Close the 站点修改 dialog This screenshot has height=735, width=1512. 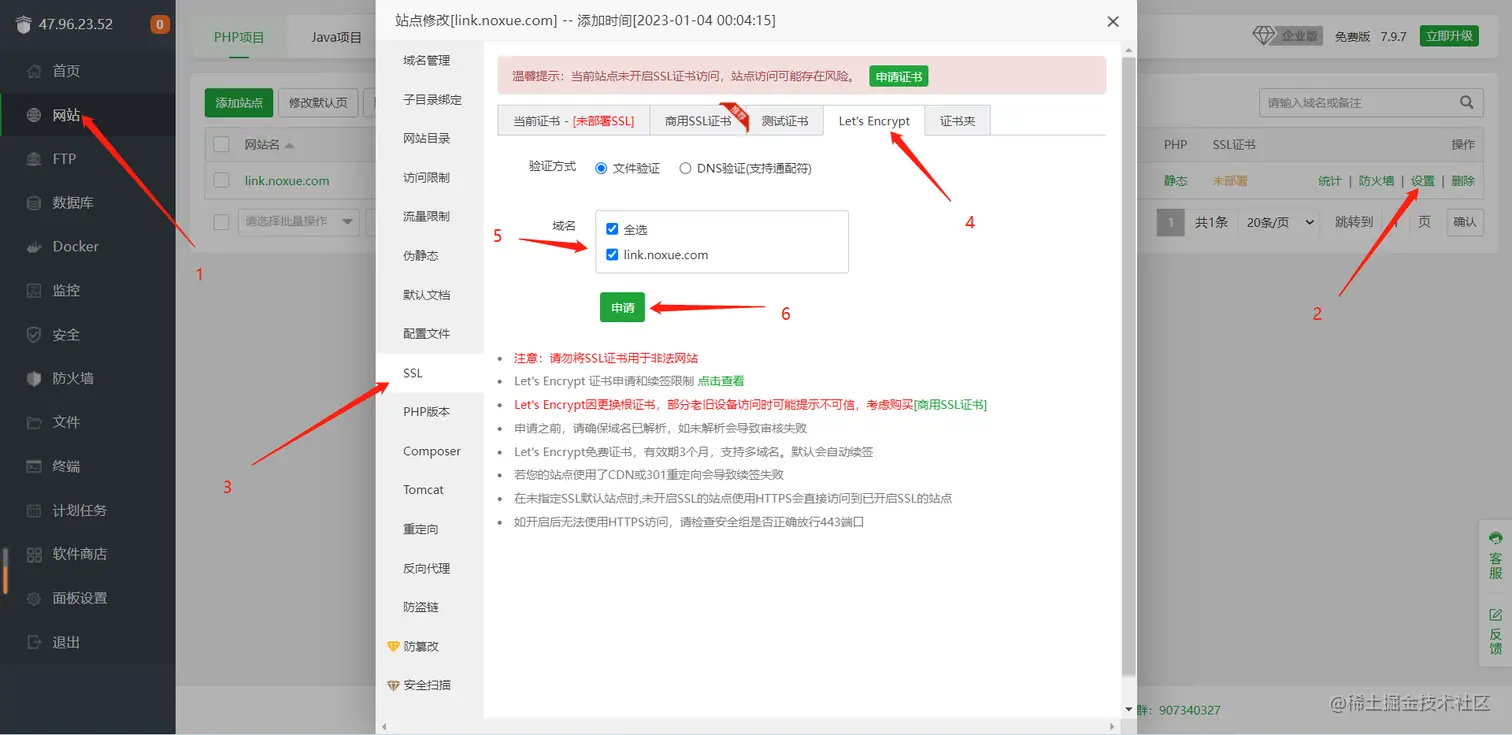[1113, 21]
